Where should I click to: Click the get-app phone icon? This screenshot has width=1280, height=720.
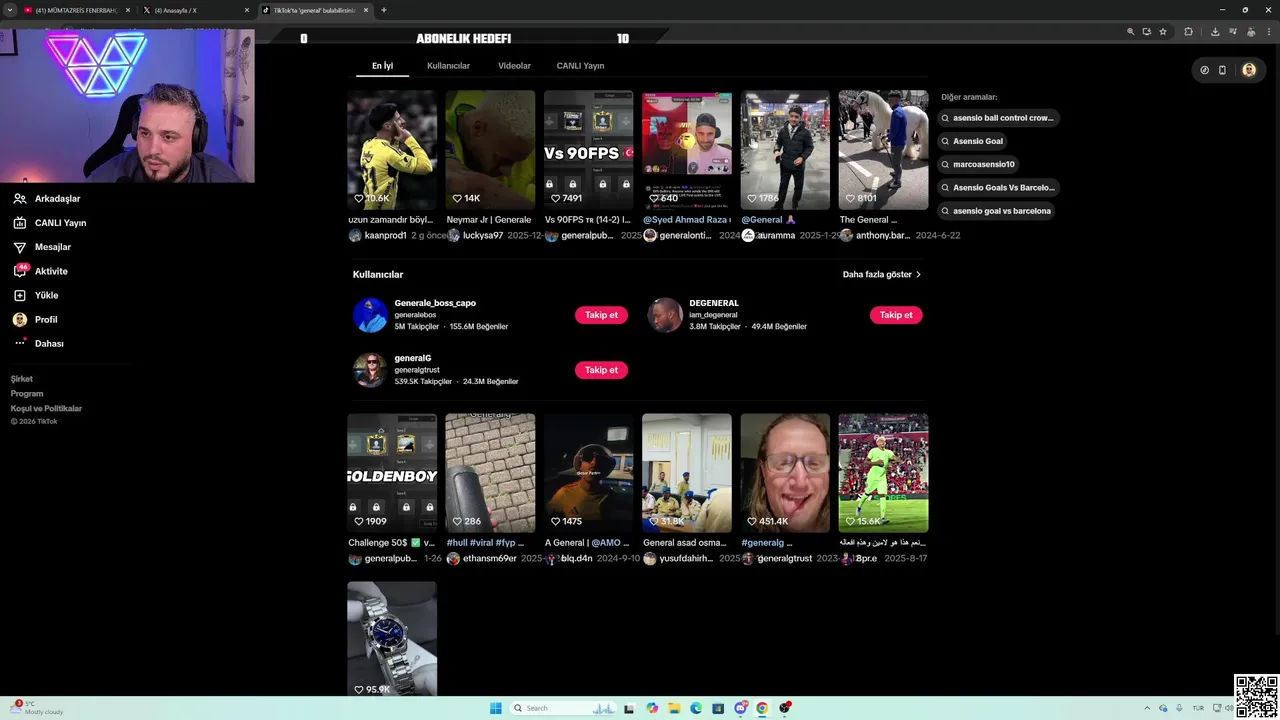[x=1222, y=70]
